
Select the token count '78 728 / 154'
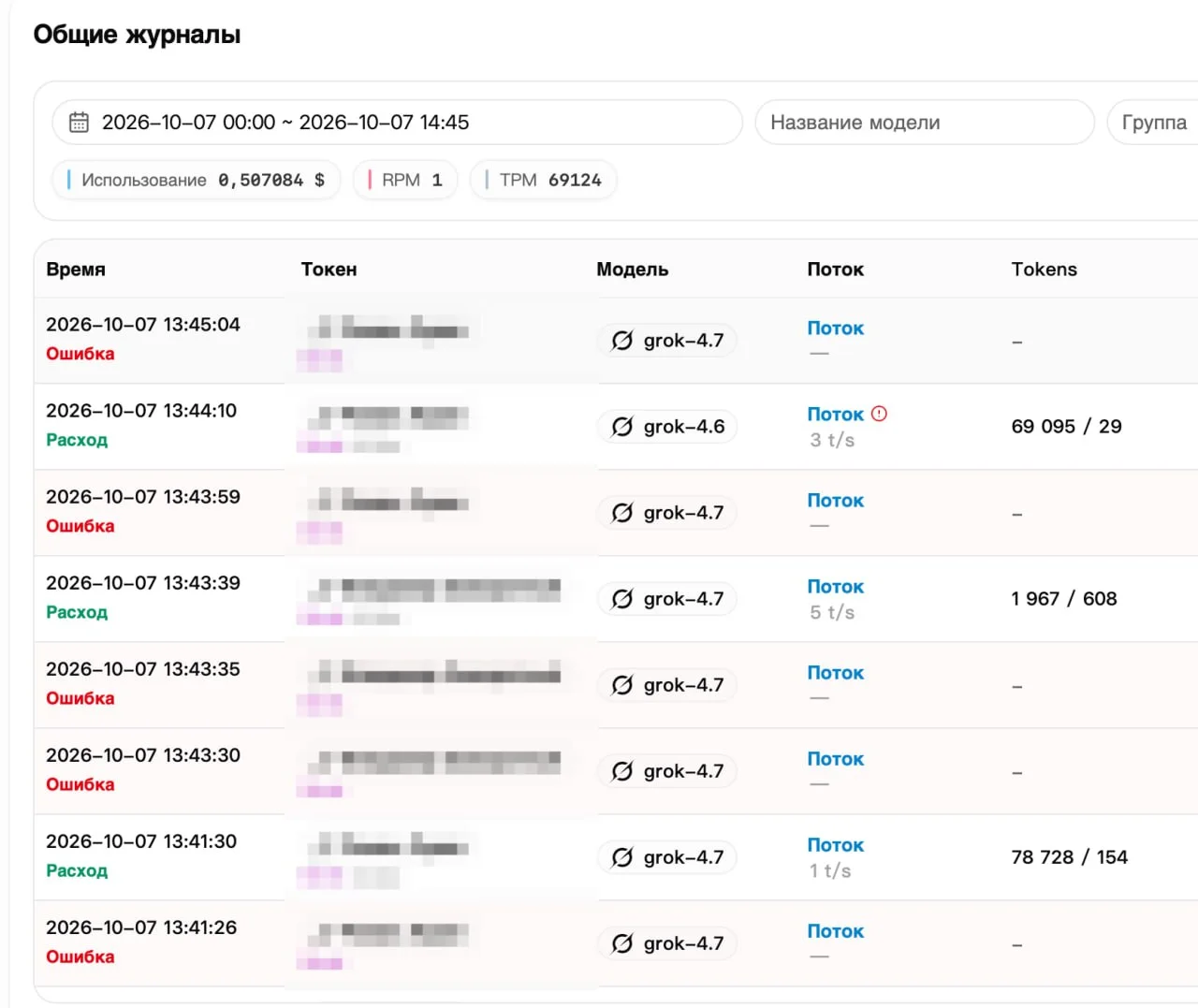pyautogui.click(x=1070, y=857)
